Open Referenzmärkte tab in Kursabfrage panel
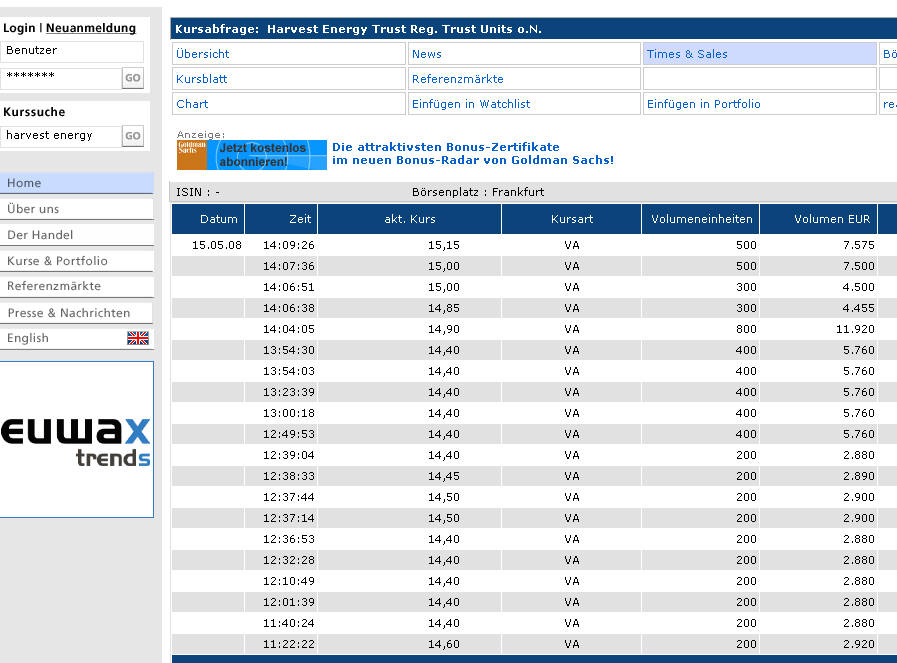The height and width of the screenshot is (663, 897). click(524, 79)
